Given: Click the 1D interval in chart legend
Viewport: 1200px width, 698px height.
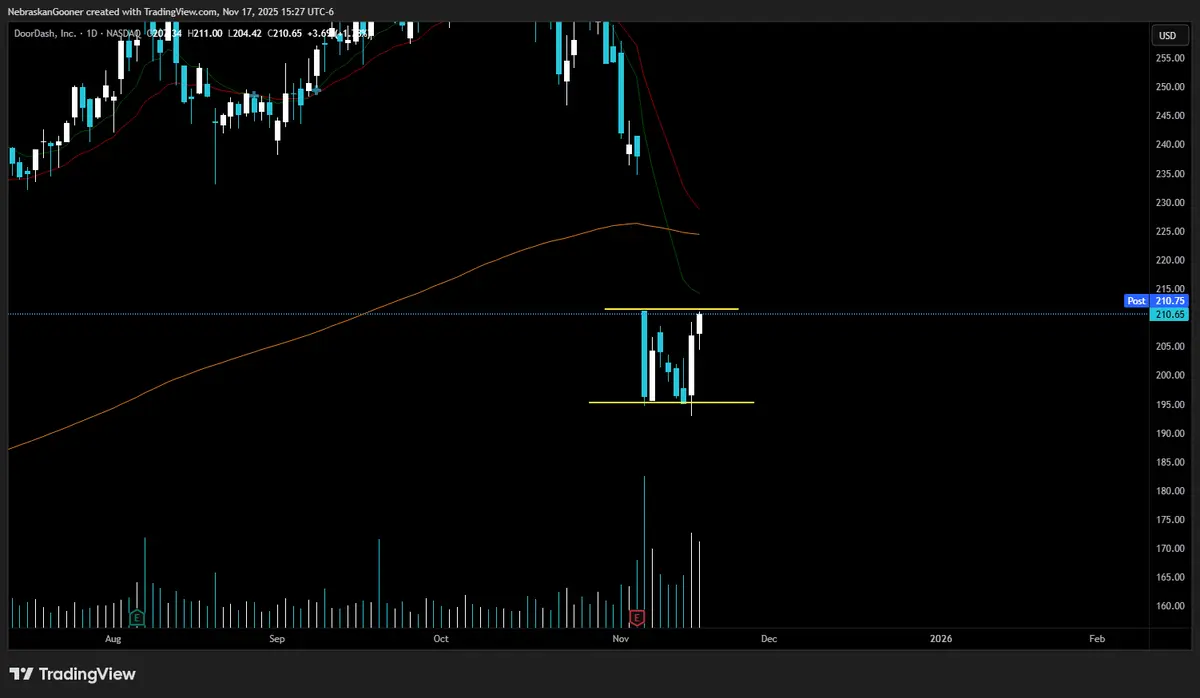Looking at the screenshot, I should 92,34.
